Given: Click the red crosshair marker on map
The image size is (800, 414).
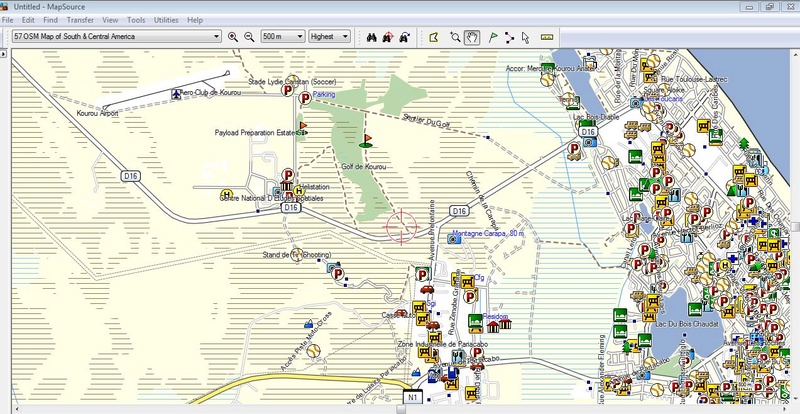Looking at the screenshot, I should [x=402, y=226].
